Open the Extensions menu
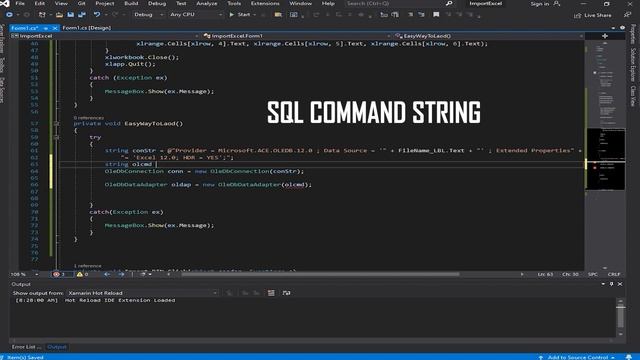This screenshot has width=640, height=360. [x=265, y=3]
